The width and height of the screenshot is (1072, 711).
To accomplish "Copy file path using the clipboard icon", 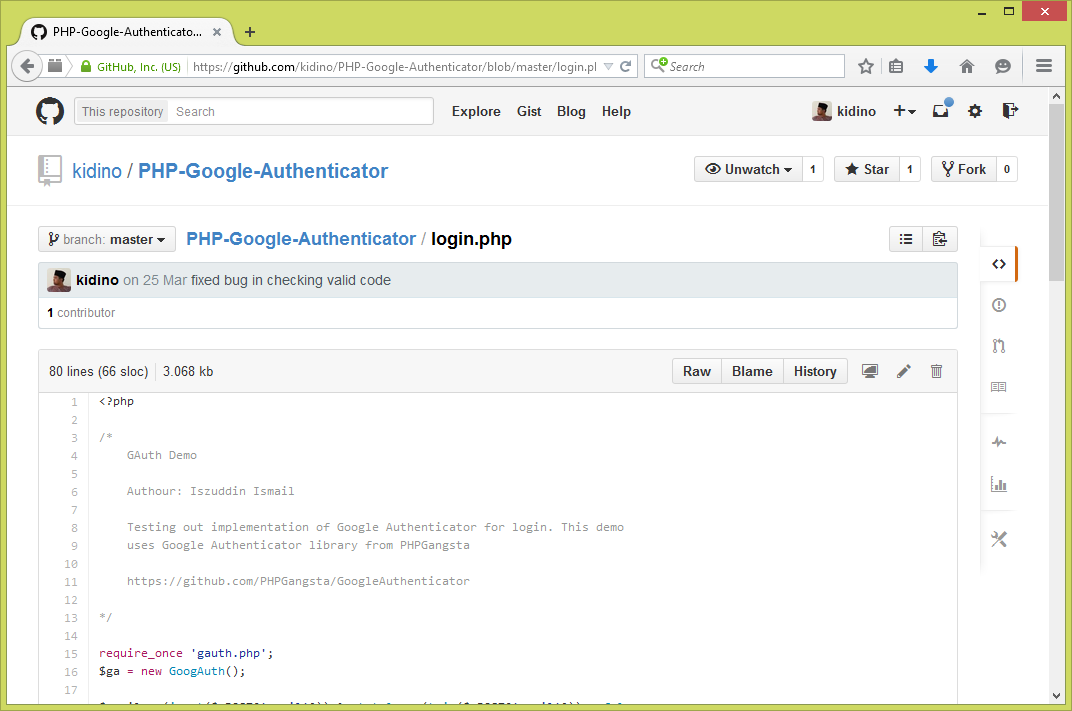I will pyautogui.click(x=939, y=239).
